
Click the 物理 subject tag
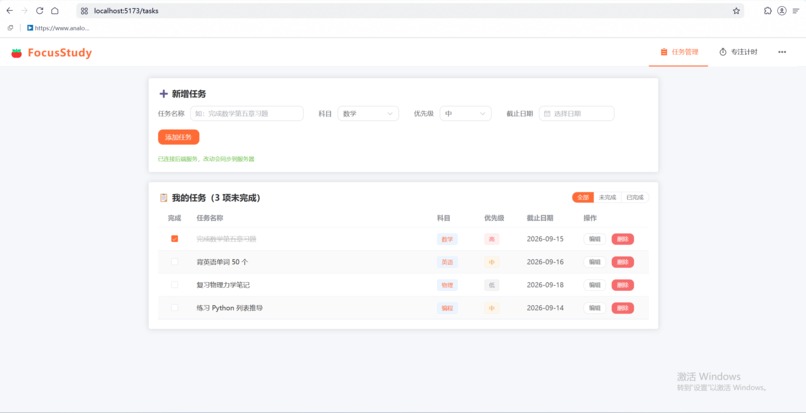pyautogui.click(x=447, y=285)
